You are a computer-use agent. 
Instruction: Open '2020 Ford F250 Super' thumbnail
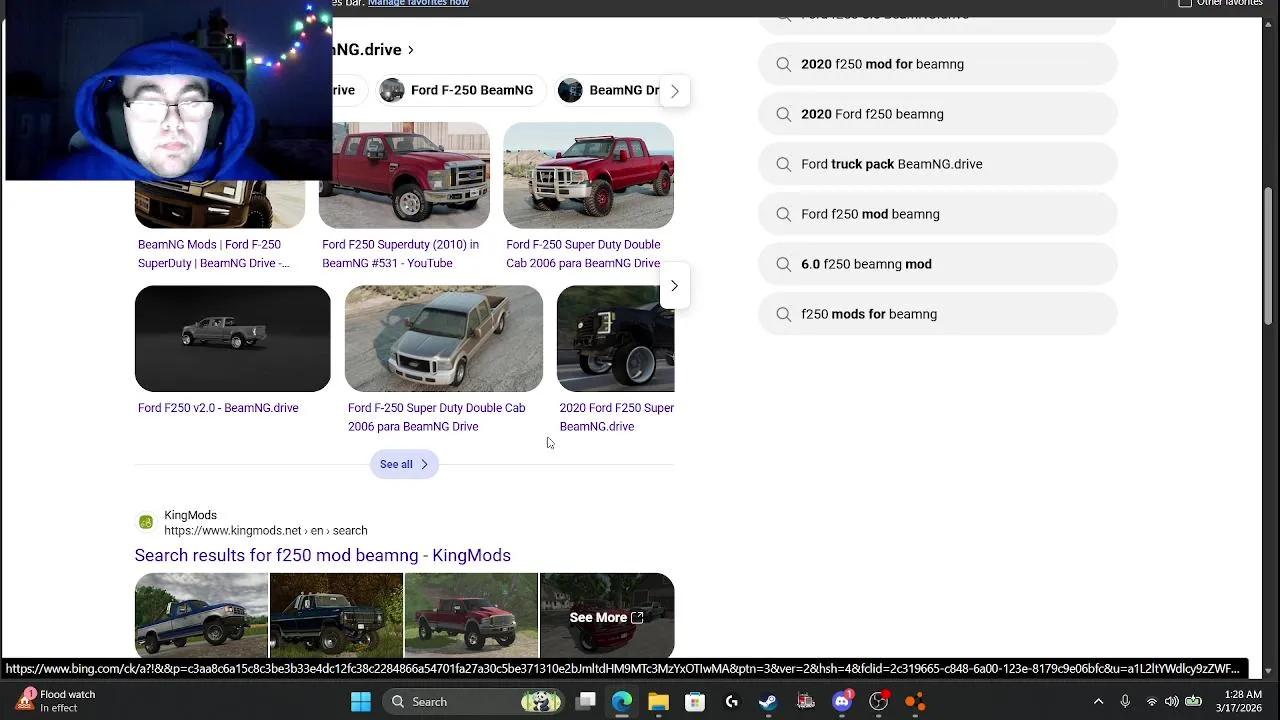coord(615,338)
